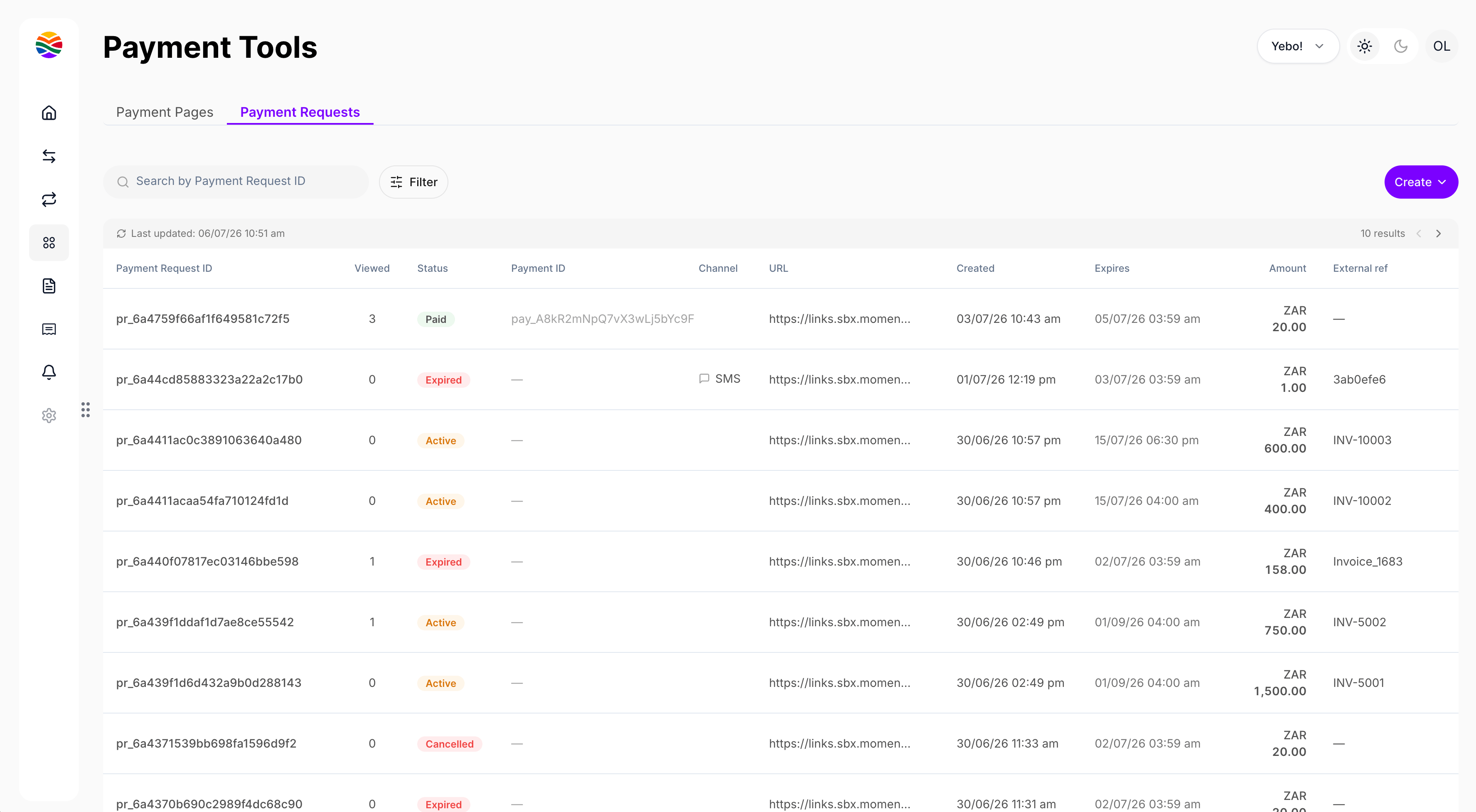Open the recurring loop sidebar icon
The width and height of the screenshot is (1476, 812).
pyautogui.click(x=49, y=199)
